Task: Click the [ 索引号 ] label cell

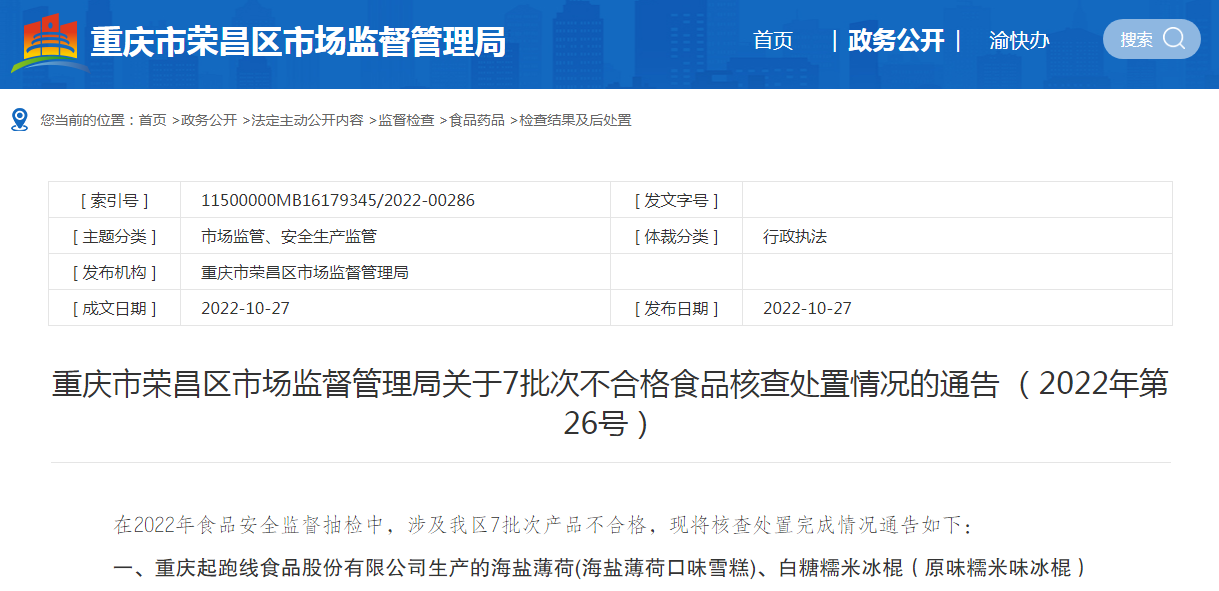Action: point(114,200)
